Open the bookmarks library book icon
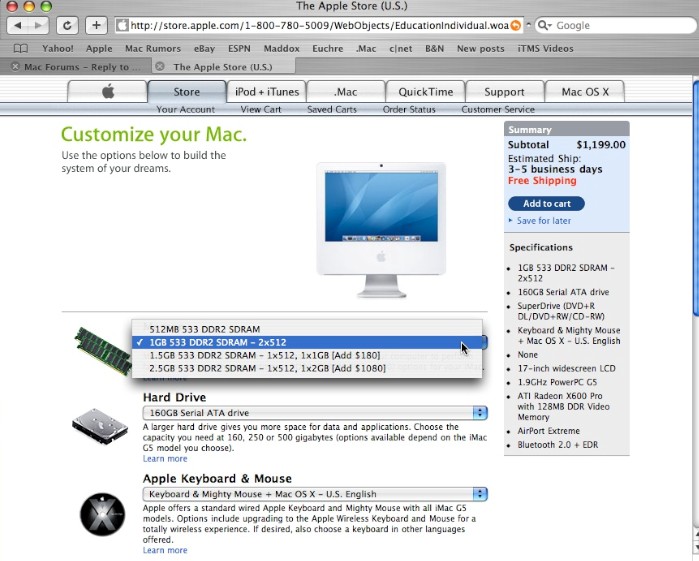The height and width of the screenshot is (561, 699). 21,48
